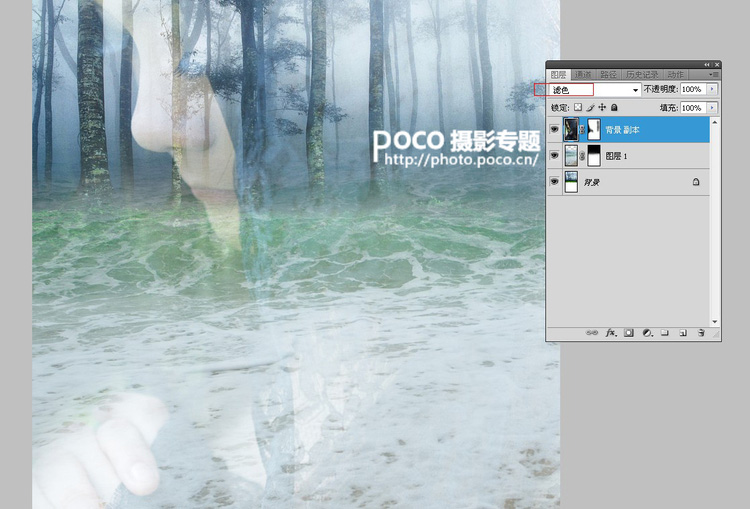The image size is (750, 509).
Task: Switch to the 通道 tab
Action: 583,75
